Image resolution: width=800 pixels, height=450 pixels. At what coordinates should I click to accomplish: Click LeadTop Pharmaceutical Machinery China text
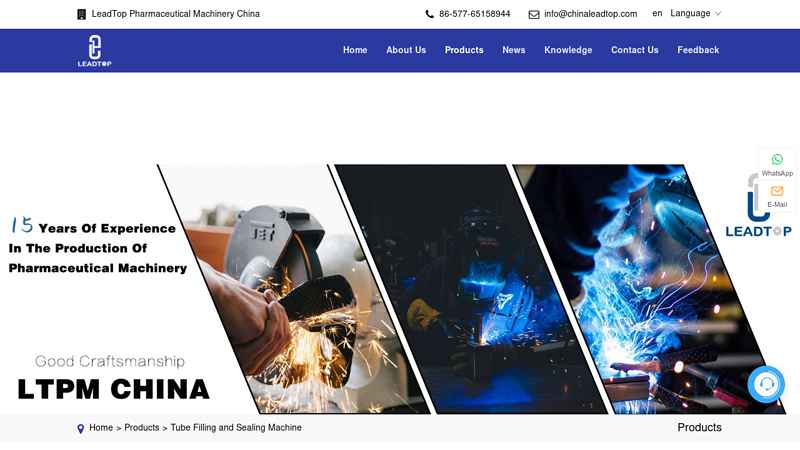[176, 14]
